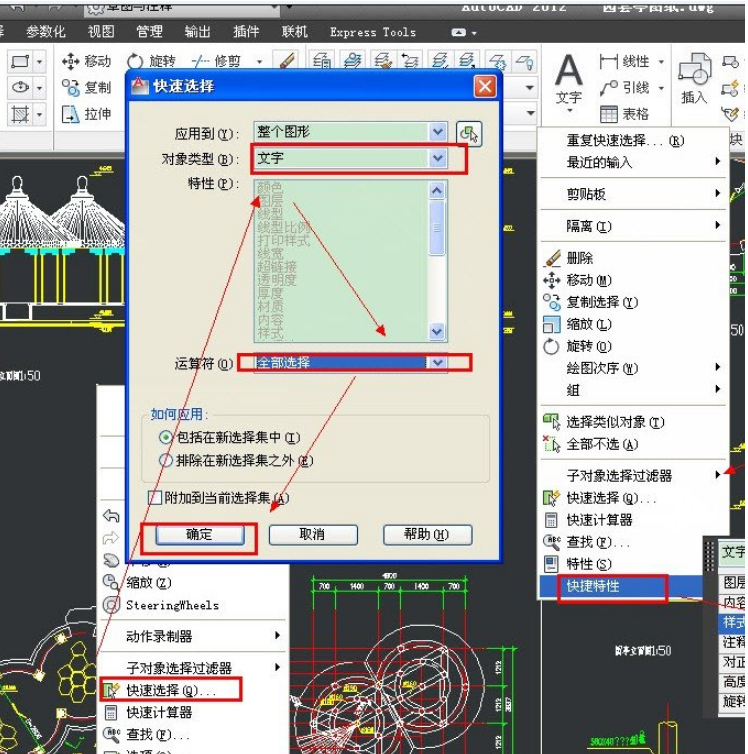Screen dimensions: 748x754
Task: Expand the Leader (引线) dropdown arrow
Action: [661, 88]
